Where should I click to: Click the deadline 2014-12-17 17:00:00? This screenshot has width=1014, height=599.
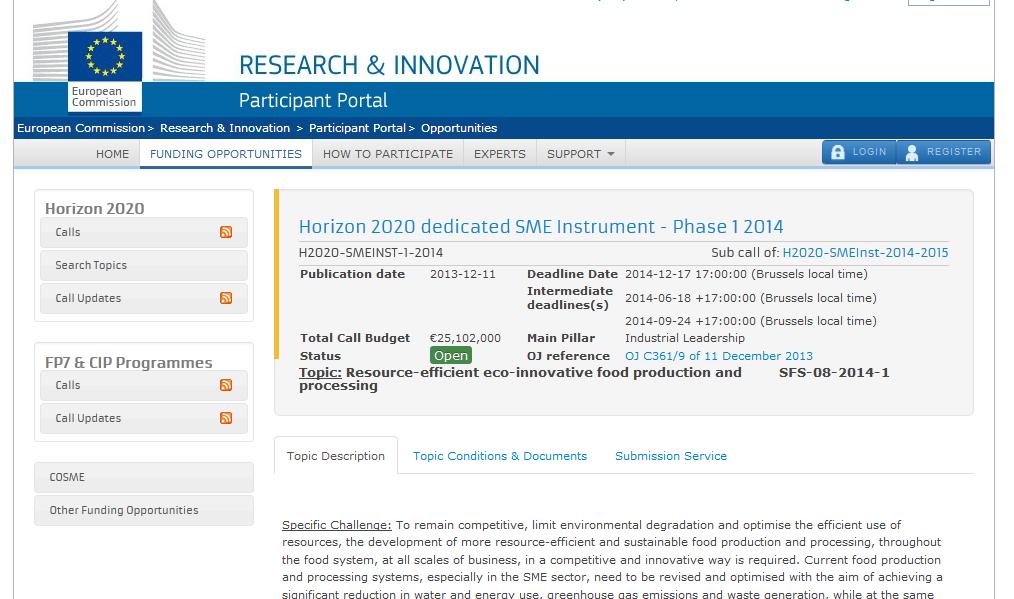pyautogui.click(x=746, y=274)
